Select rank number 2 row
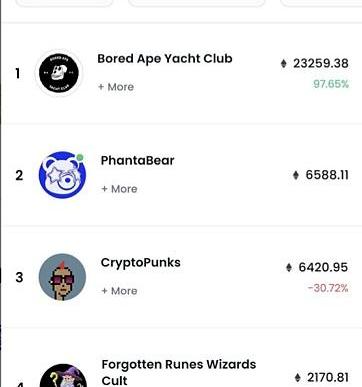 click(x=181, y=175)
